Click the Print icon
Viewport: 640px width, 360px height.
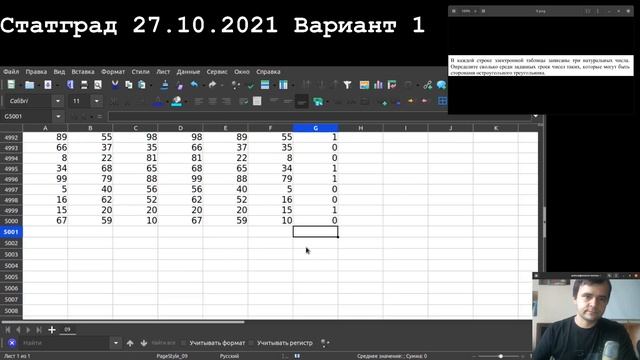coord(84,84)
